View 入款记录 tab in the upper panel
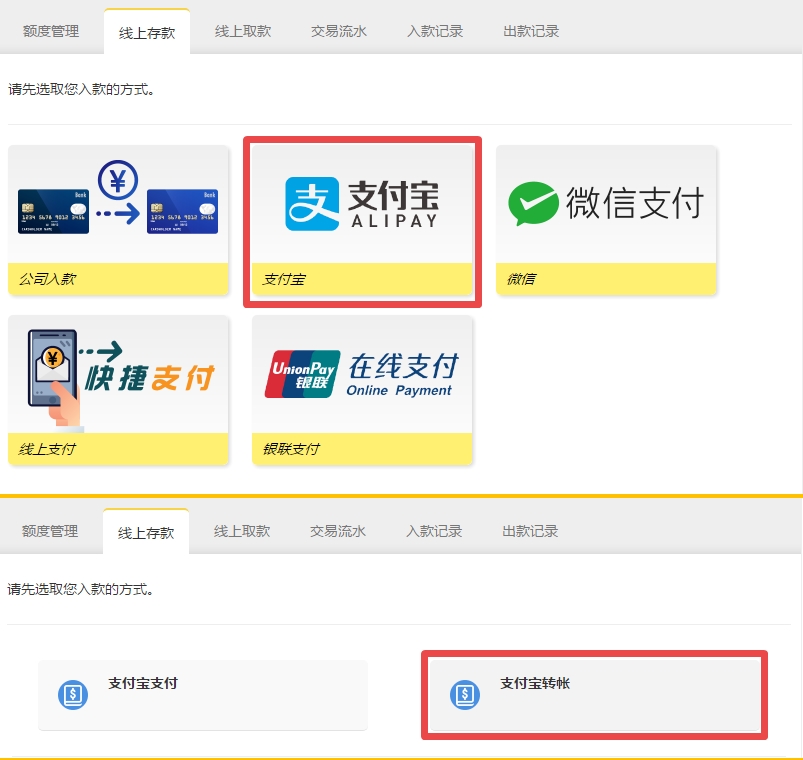Image resolution: width=803 pixels, height=760 pixels. point(435,31)
